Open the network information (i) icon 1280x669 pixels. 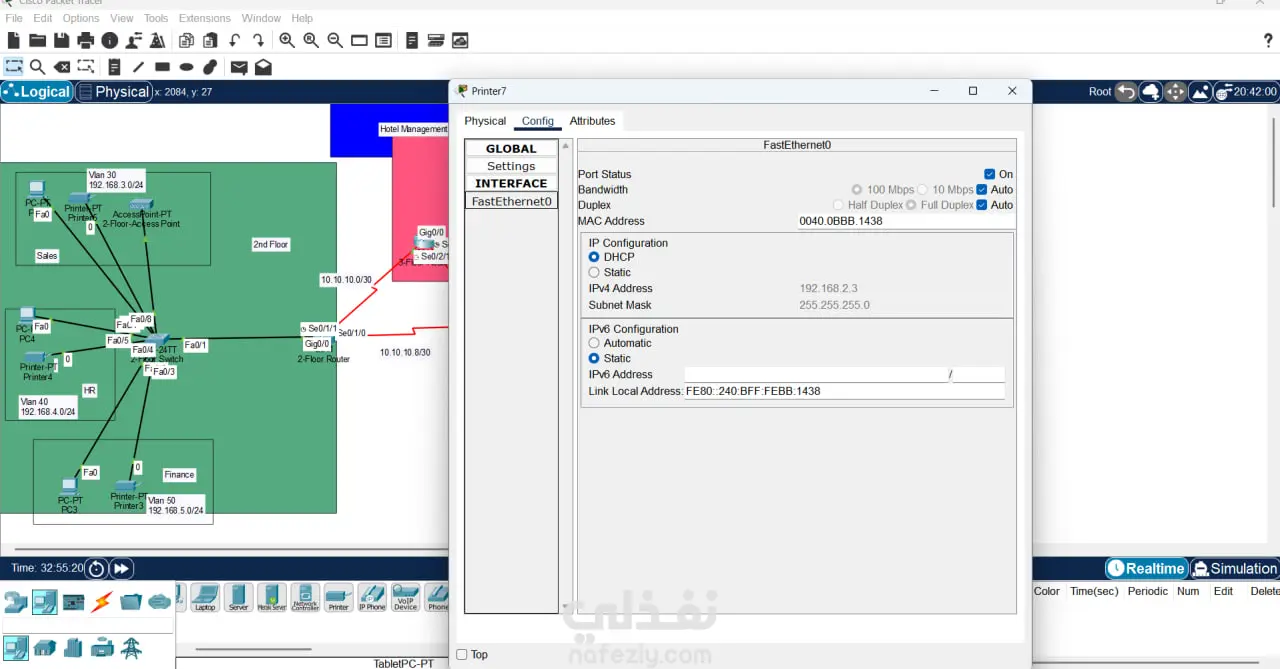coord(110,40)
